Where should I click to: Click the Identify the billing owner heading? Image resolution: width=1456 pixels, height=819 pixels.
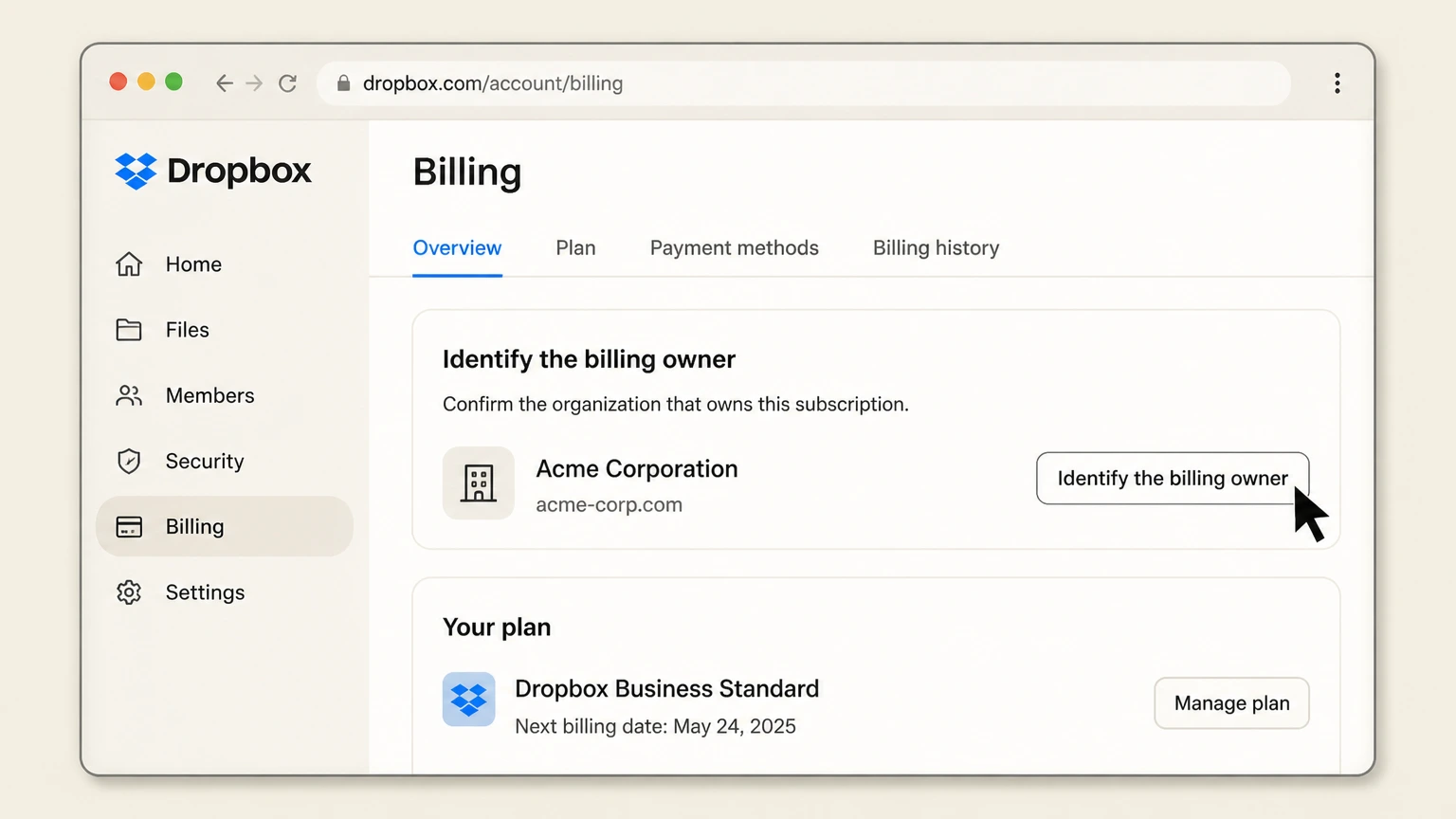589,359
